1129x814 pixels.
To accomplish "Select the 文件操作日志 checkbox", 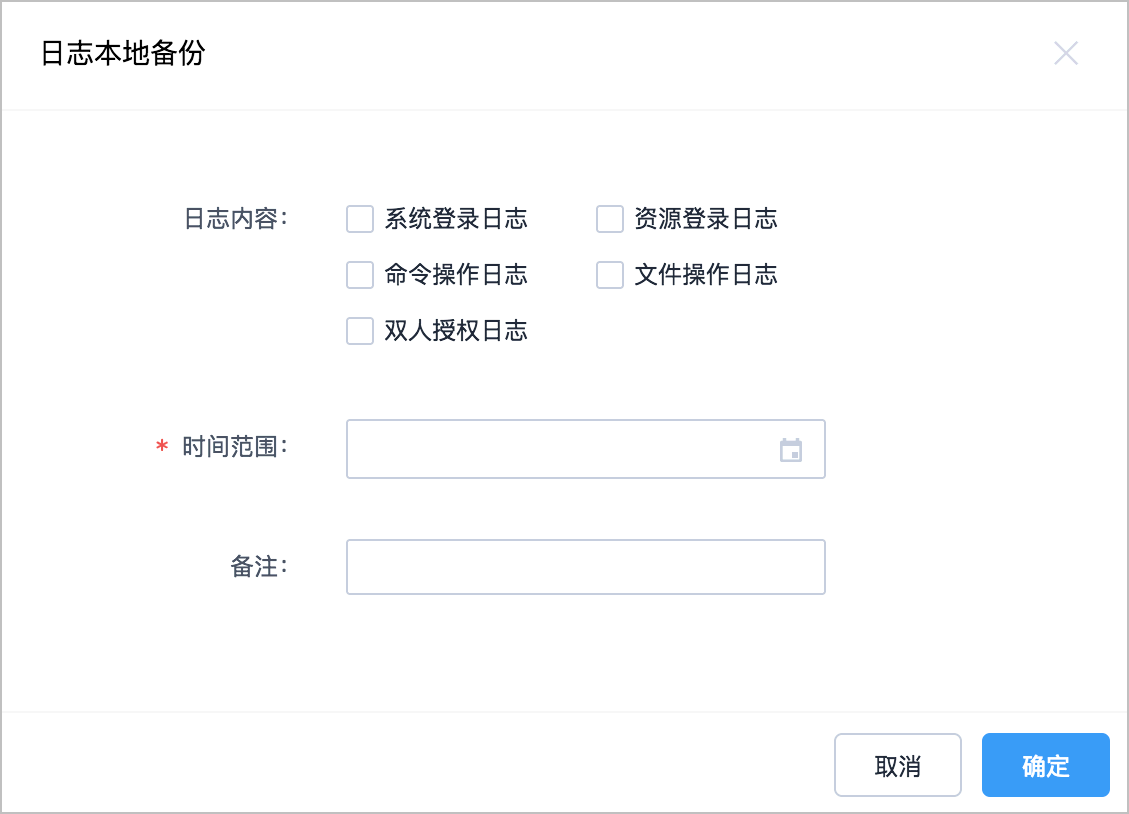I will (610, 275).
